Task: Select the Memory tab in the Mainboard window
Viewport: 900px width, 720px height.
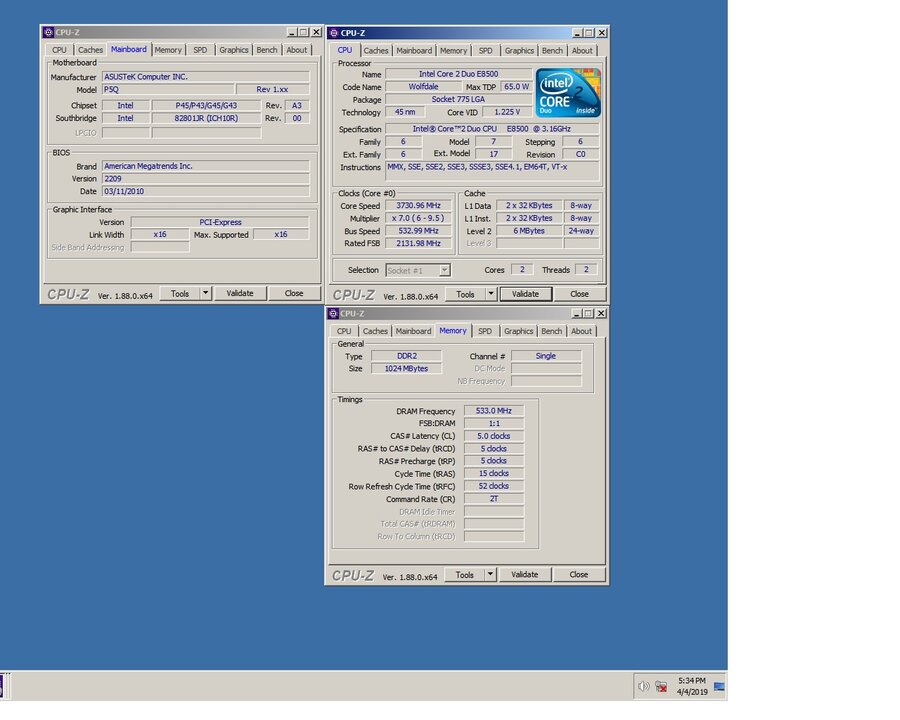Action: 168,50
